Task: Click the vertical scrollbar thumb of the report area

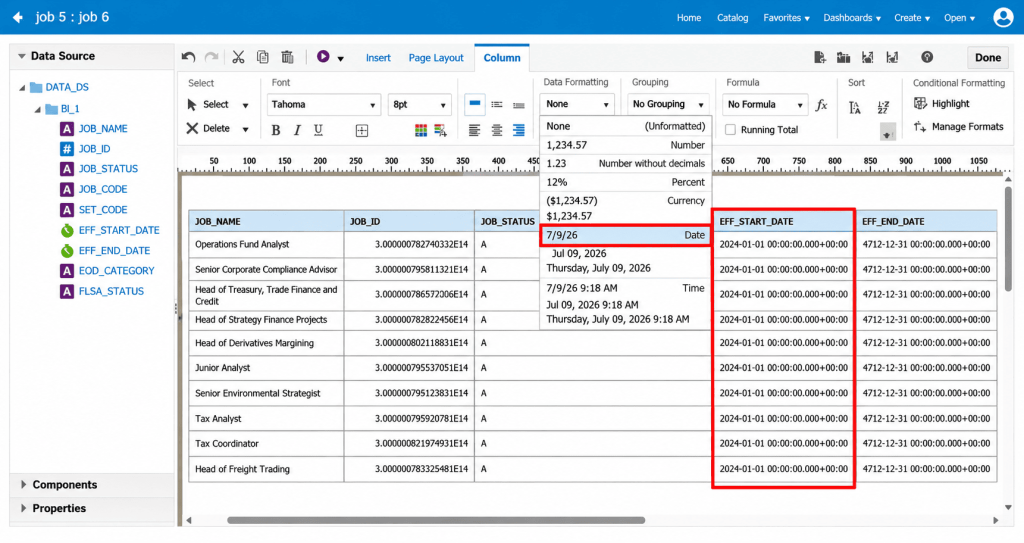Action: [1008, 240]
